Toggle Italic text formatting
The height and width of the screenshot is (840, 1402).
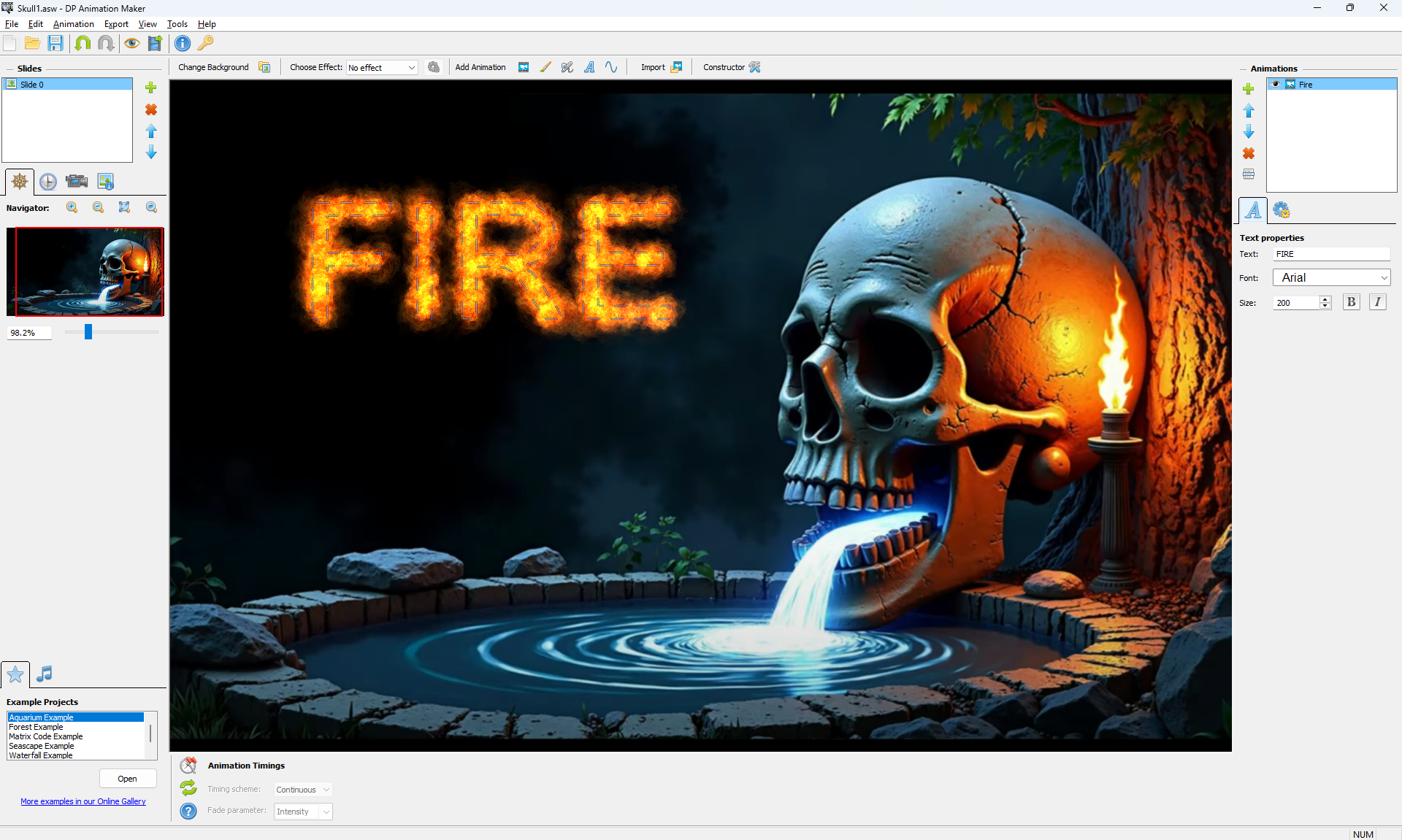point(1377,302)
